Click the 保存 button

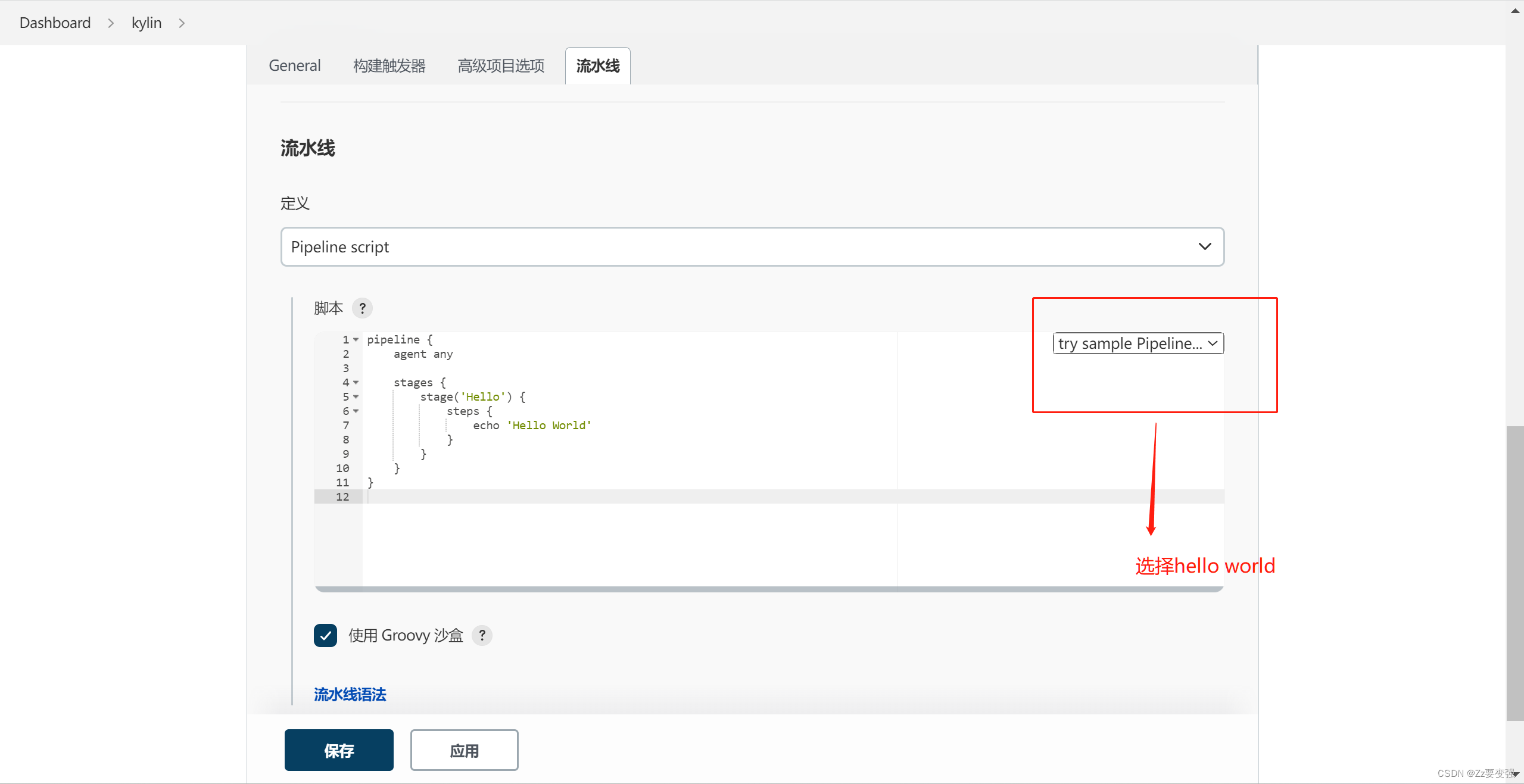[x=338, y=750]
